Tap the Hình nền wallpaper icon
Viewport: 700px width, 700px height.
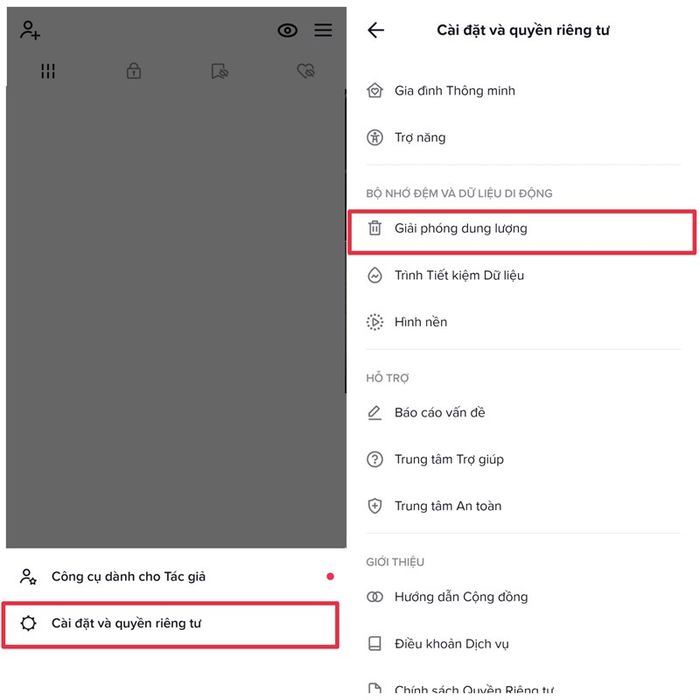pyautogui.click(x=375, y=322)
